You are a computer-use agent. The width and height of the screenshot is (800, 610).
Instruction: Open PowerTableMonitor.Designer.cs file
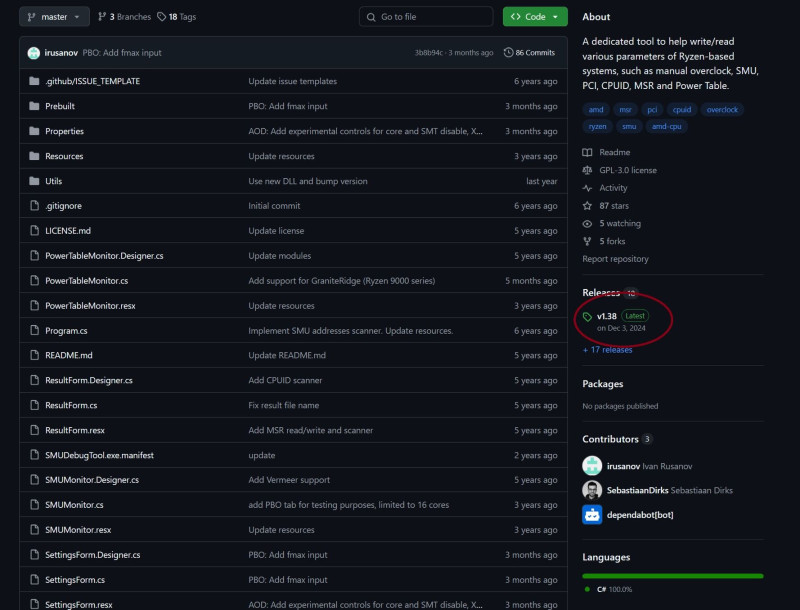(104, 256)
